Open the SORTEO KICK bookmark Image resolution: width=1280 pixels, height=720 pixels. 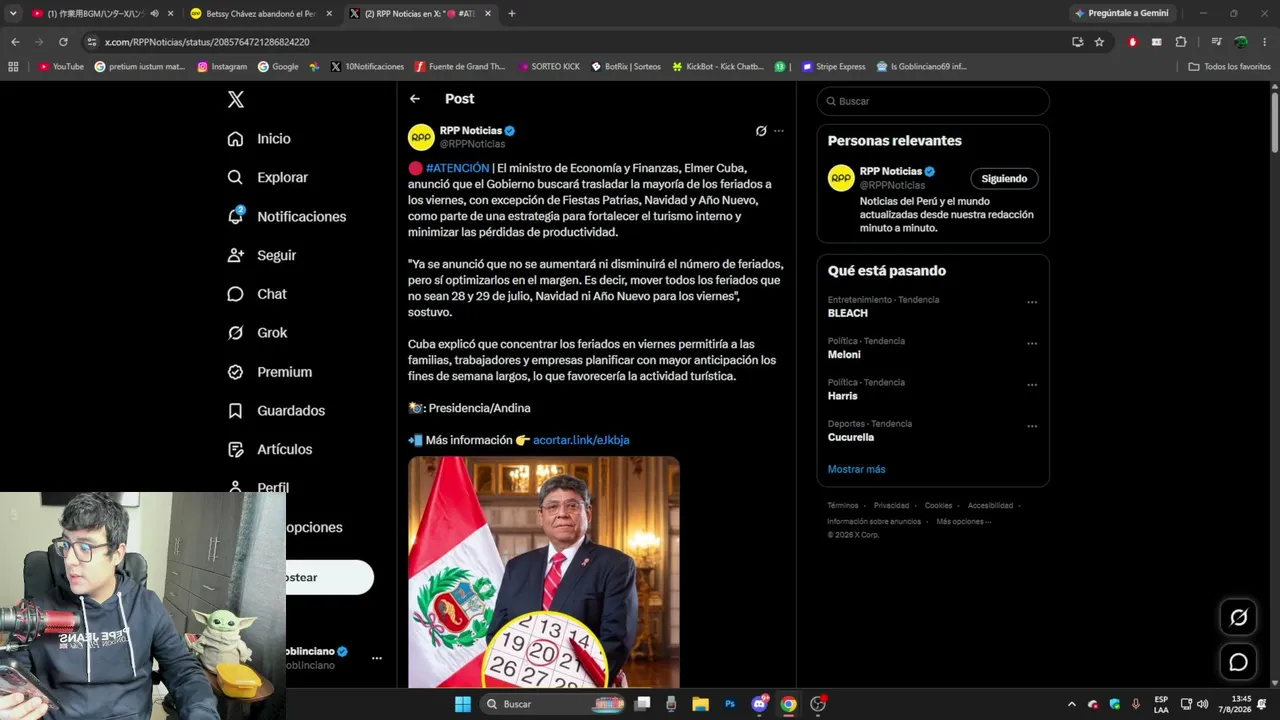(x=549, y=67)
